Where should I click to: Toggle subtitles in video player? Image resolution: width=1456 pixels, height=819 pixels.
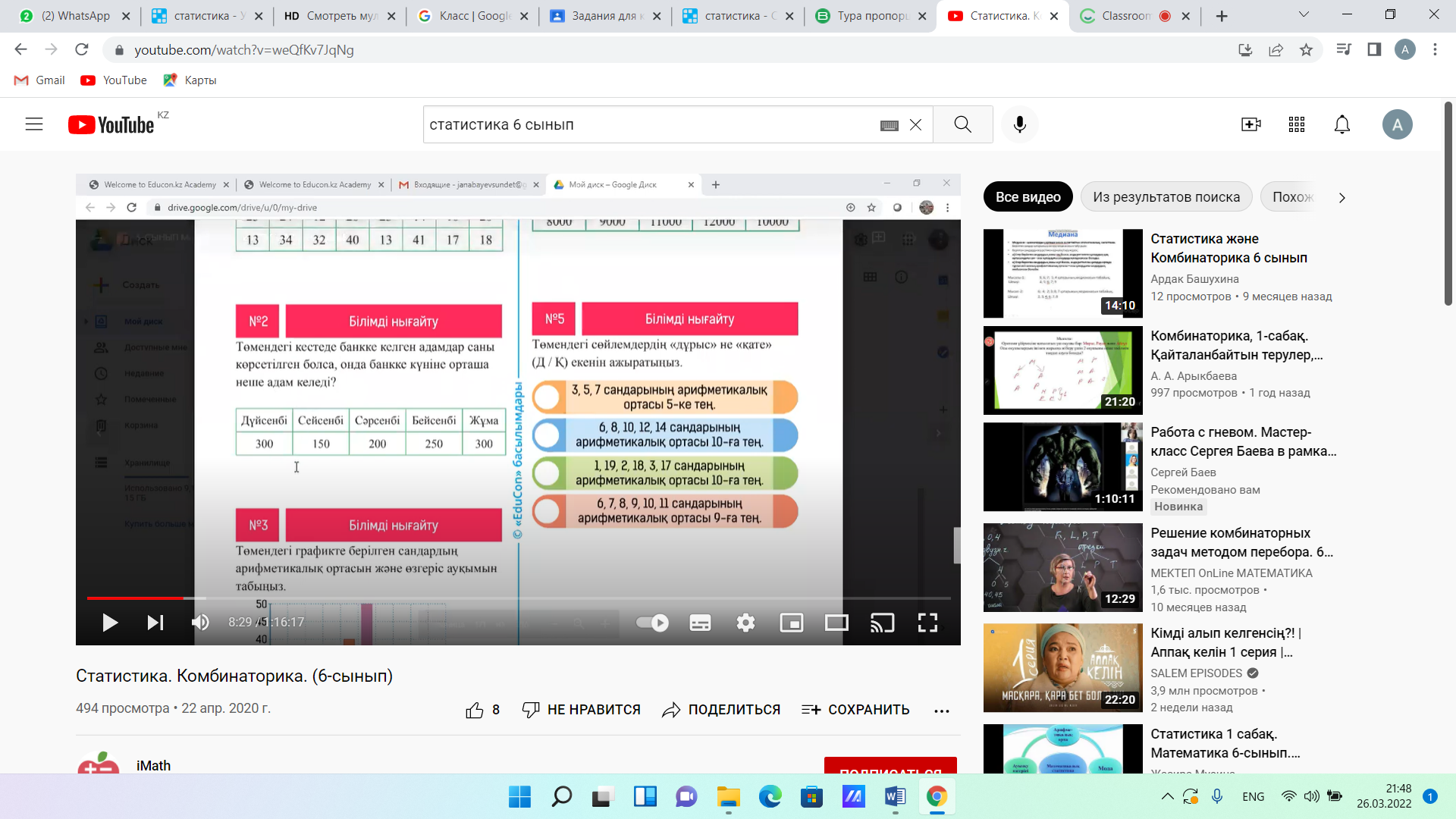click(x=700, y=623)
